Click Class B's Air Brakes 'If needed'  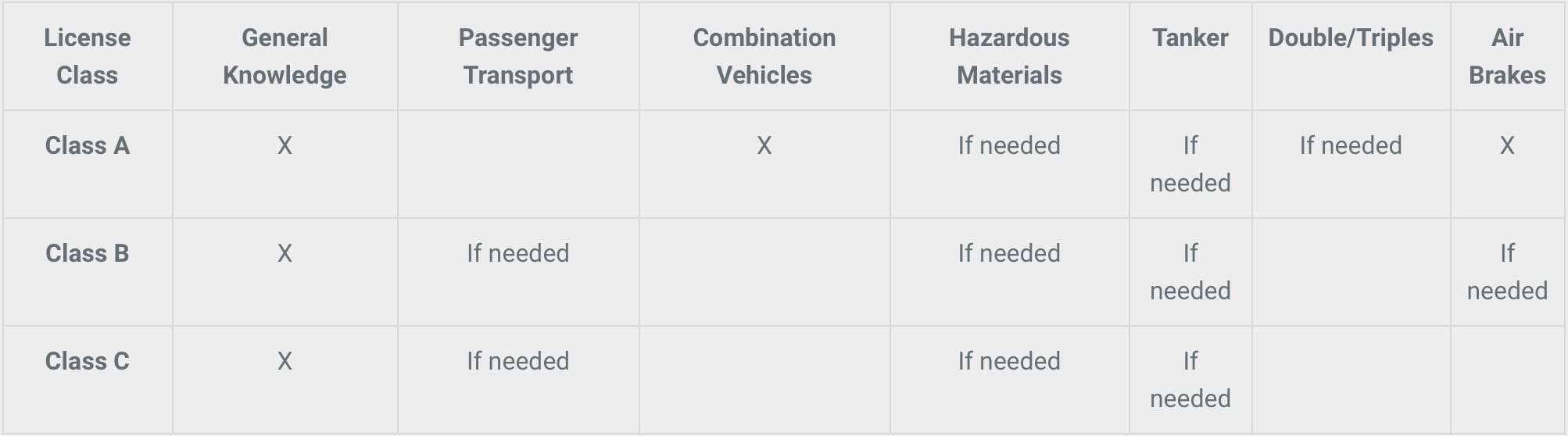click(x=1507, y=272)
